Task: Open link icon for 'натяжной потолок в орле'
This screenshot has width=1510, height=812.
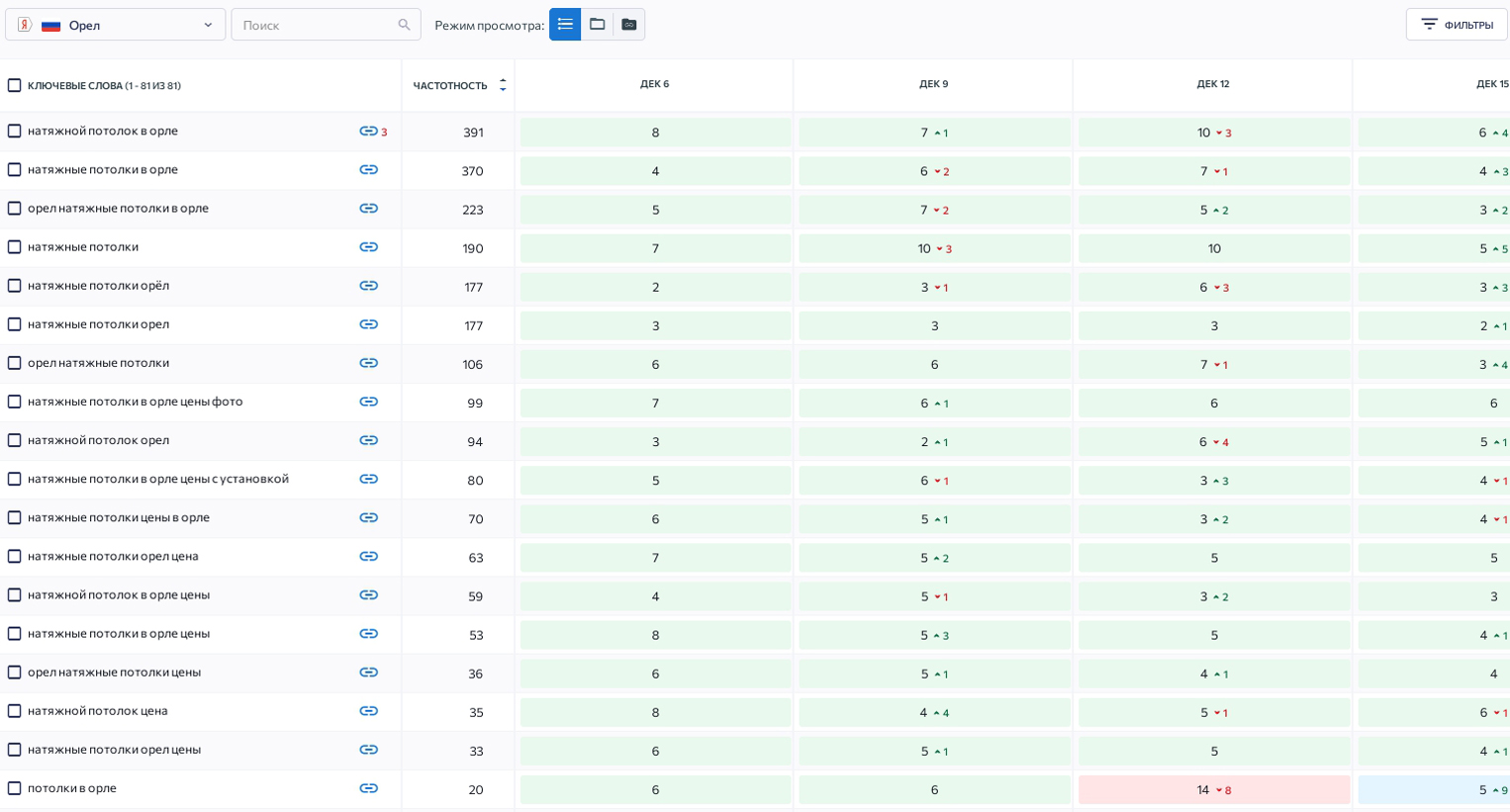Action: pyautogui.click(x=368, y=131)
